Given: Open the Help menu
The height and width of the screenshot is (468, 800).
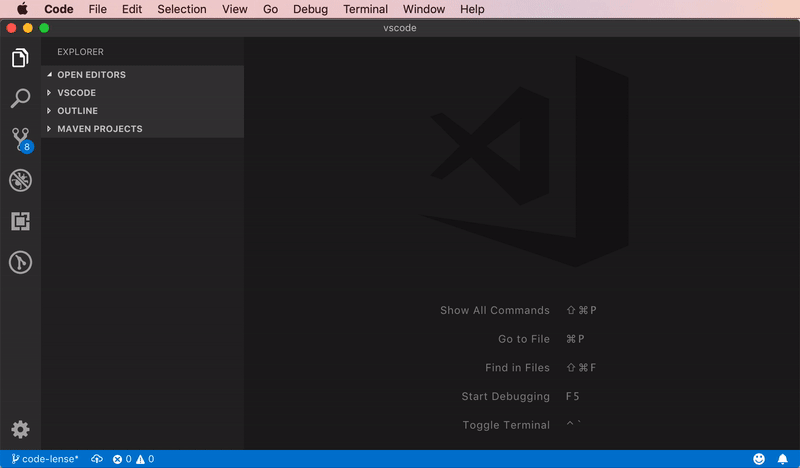Looking at the screenshot, I should coord(472,9).
